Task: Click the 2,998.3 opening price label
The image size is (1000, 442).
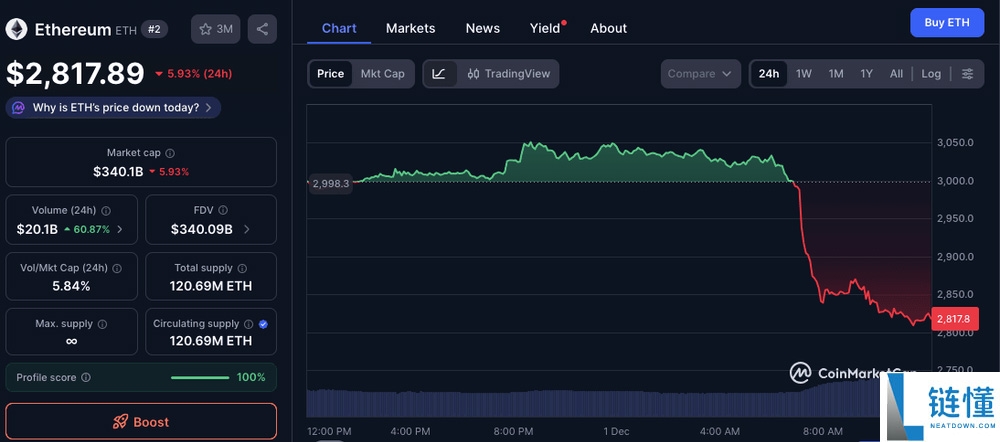Action: (x=329, y=184)
